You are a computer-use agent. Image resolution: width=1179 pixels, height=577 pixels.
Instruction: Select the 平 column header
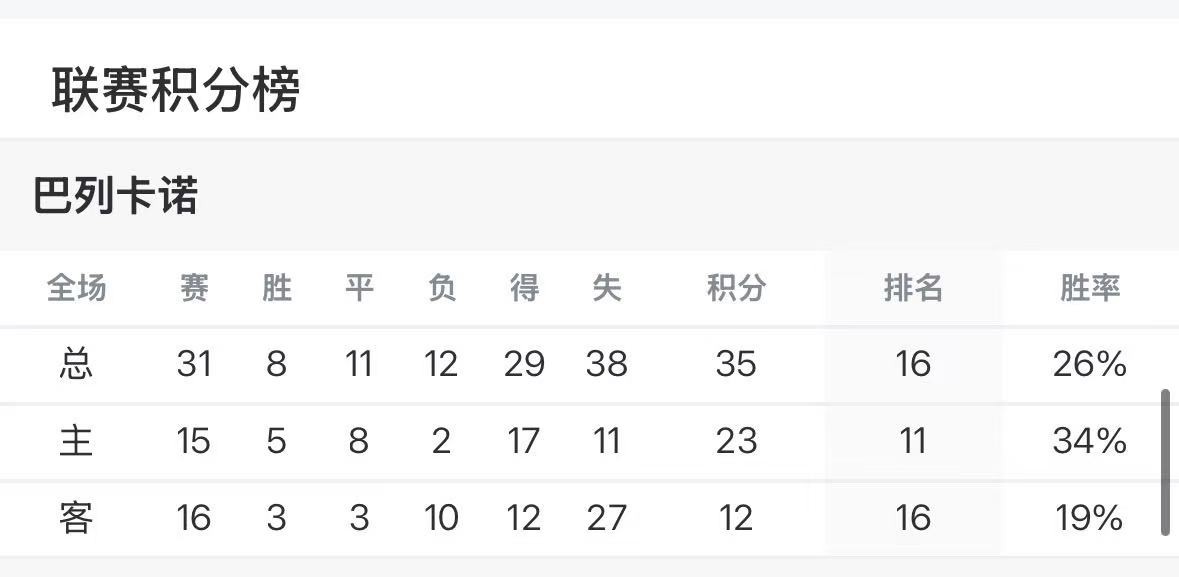coord(359,289)
